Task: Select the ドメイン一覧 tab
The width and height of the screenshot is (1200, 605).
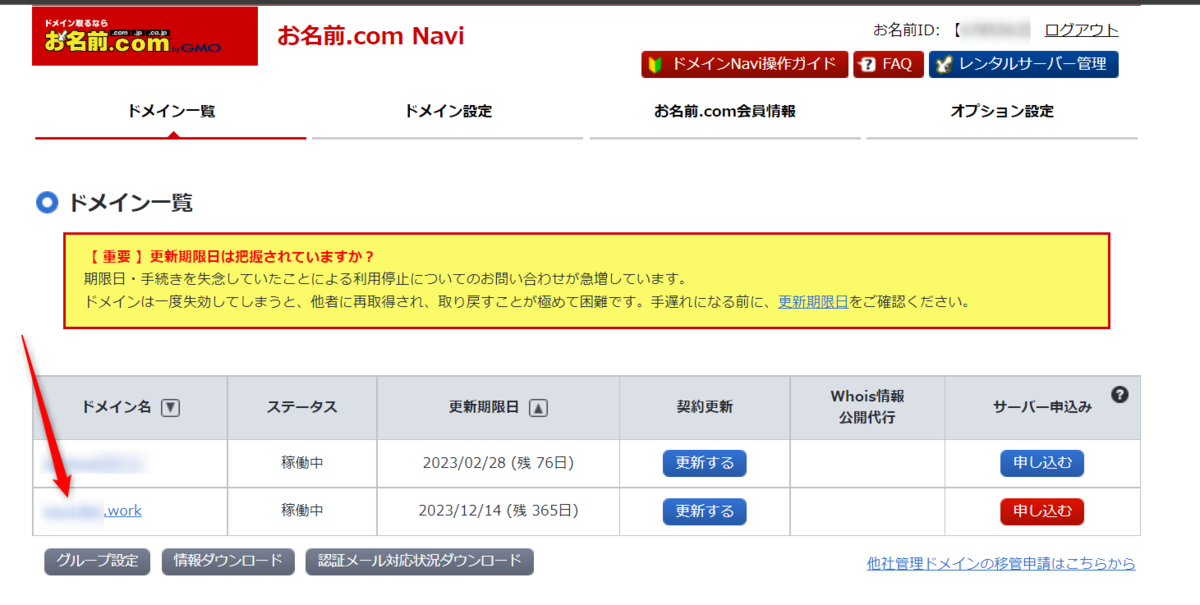Action: [171, 112]
